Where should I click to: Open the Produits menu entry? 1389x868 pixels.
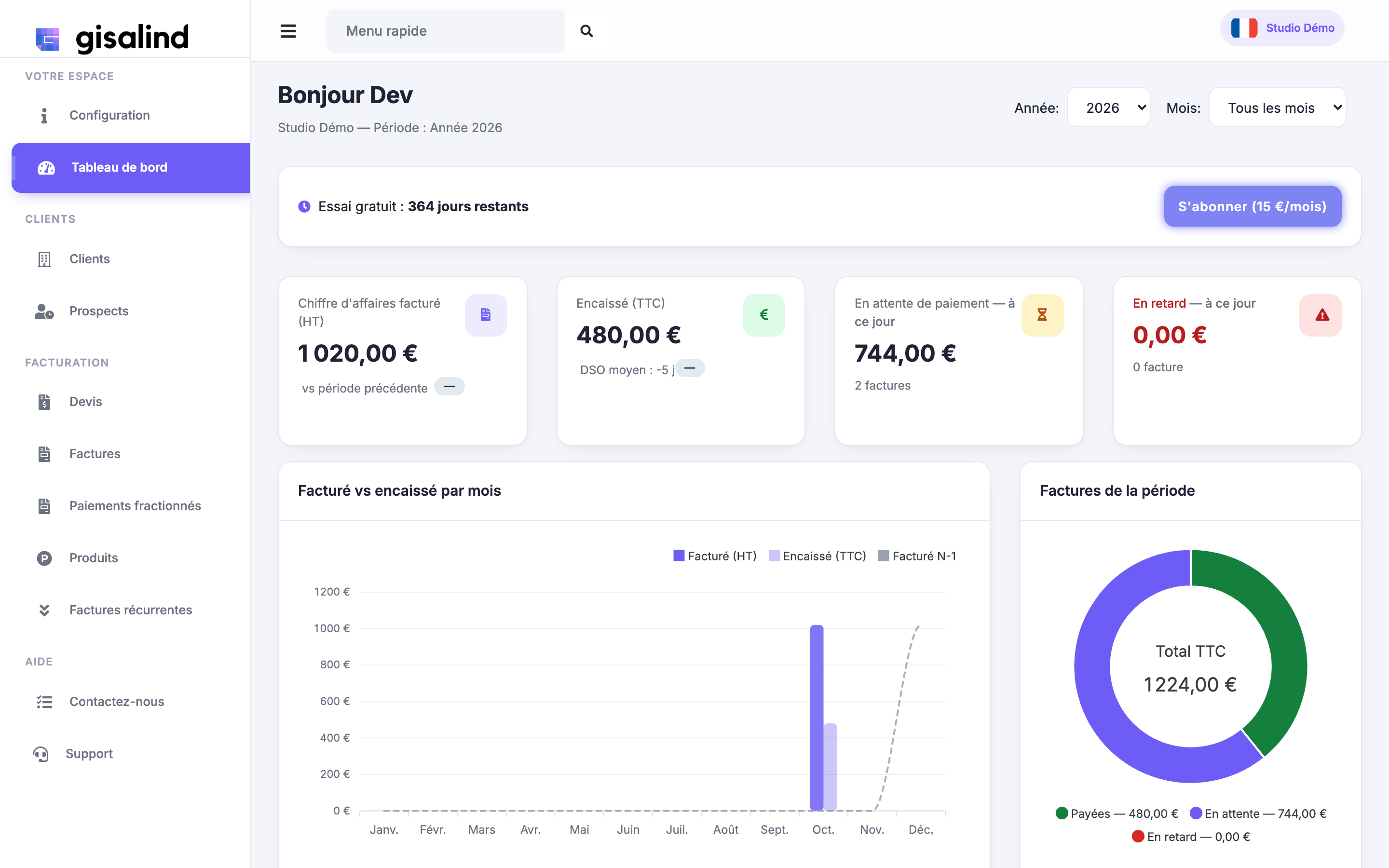point(131,558)
